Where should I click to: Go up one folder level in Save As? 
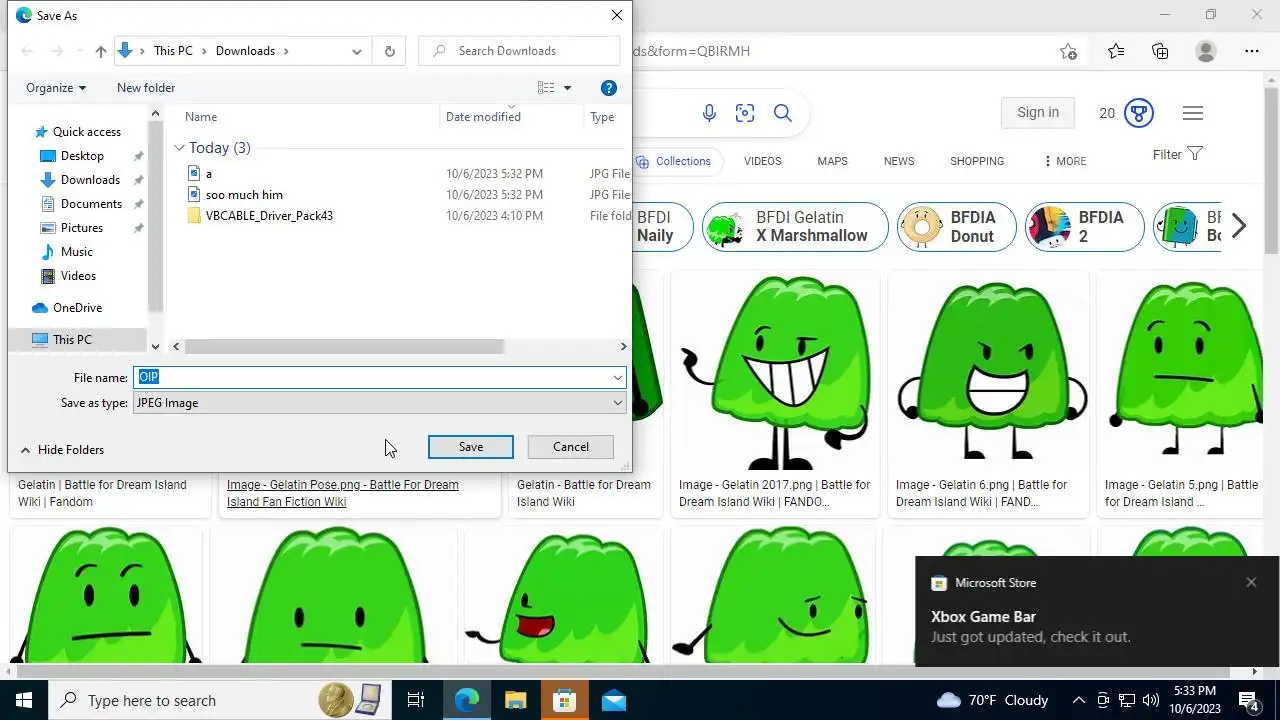tap(100, 51)
